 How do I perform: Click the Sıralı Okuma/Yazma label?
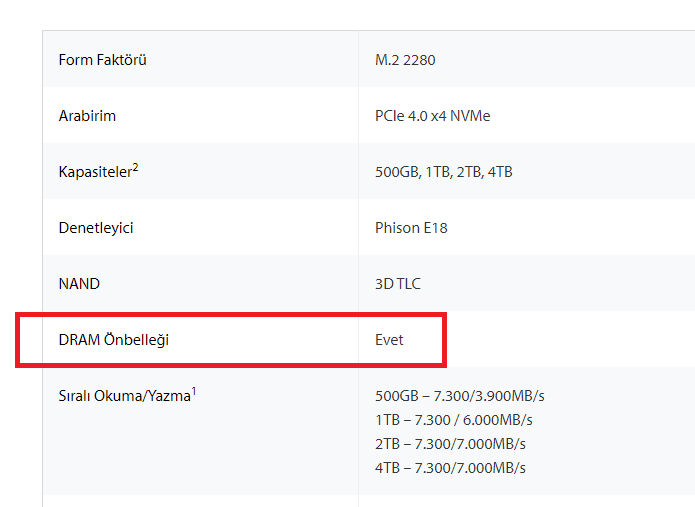pyautogui.click(x=124, y=396)
